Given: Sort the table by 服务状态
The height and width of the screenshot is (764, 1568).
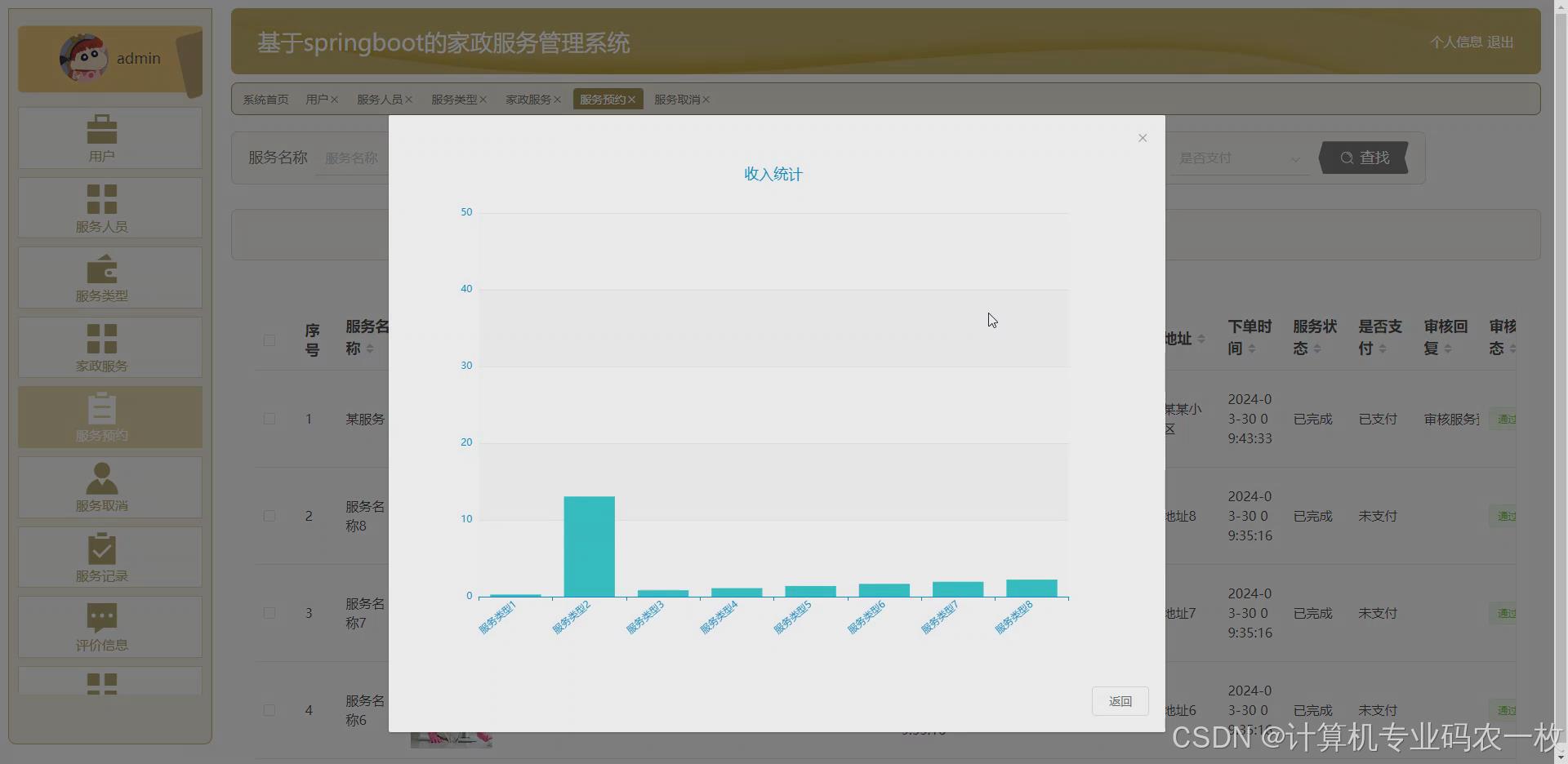Looking at the screenshot, I should tap(1314, 337).
